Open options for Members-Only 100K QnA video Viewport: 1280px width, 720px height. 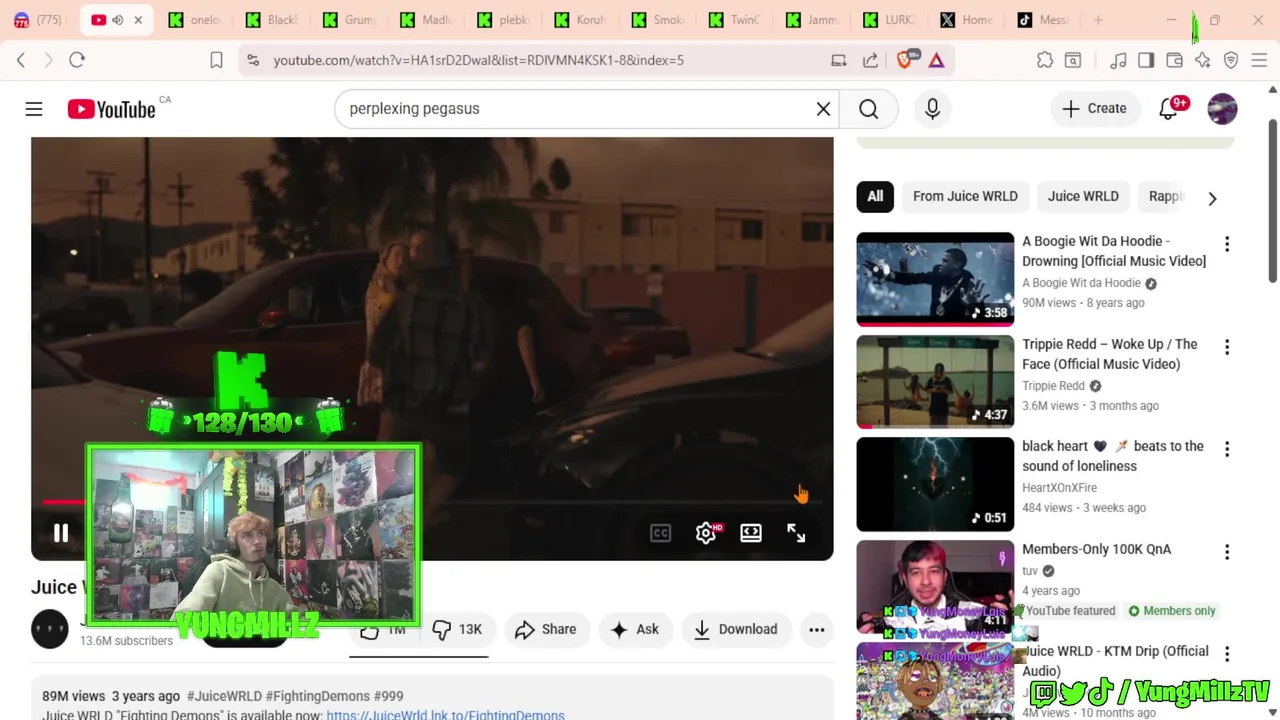(1227, 552)
